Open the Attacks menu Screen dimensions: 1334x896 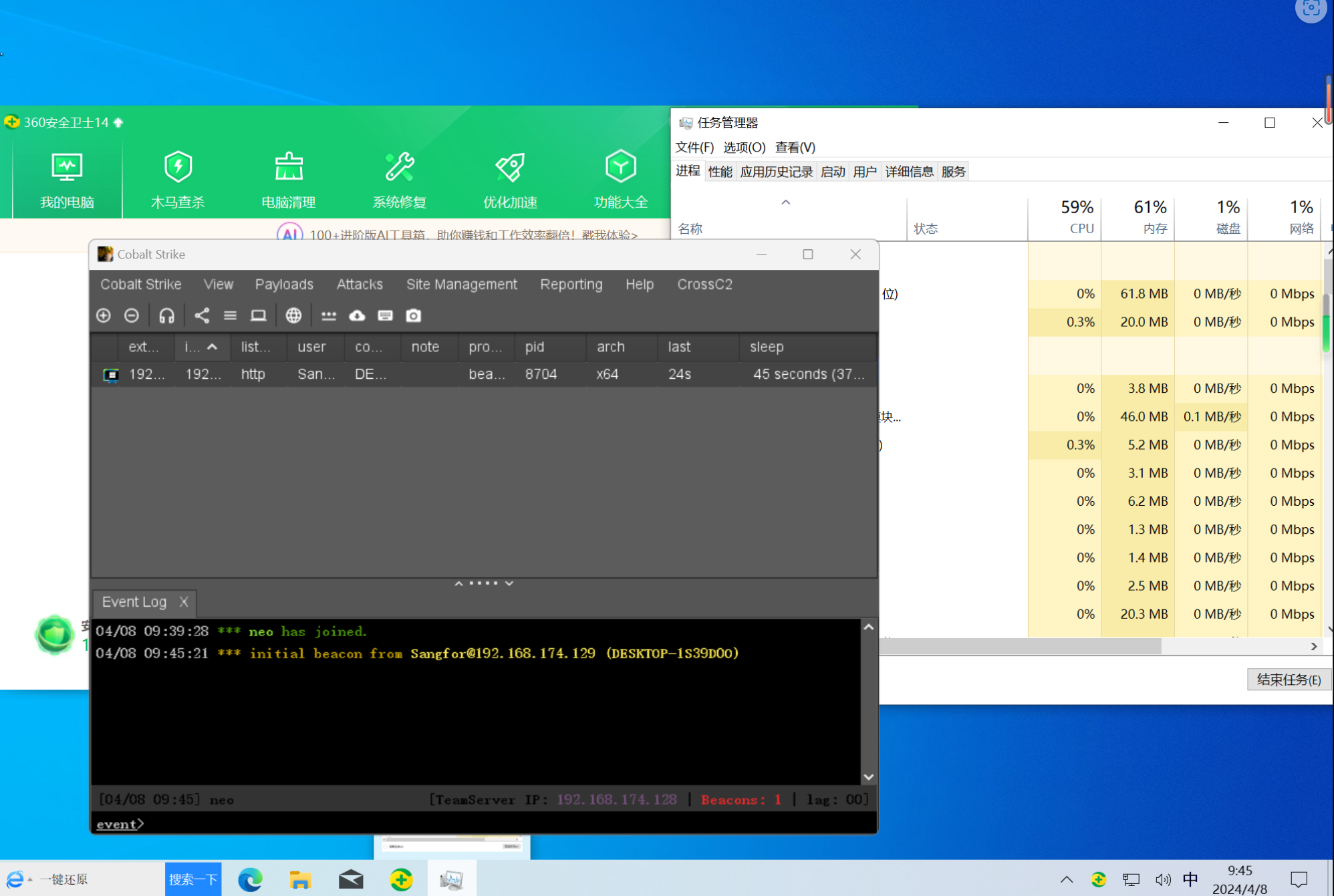coord(360,285)
